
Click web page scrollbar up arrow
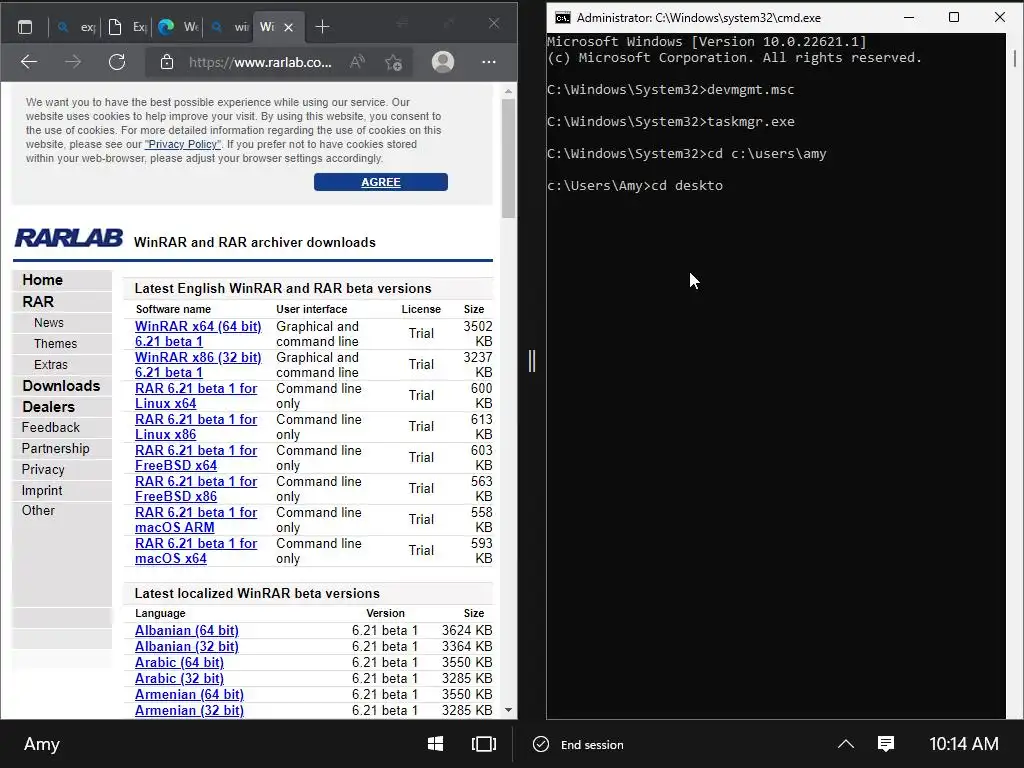(x=508, y=92)
